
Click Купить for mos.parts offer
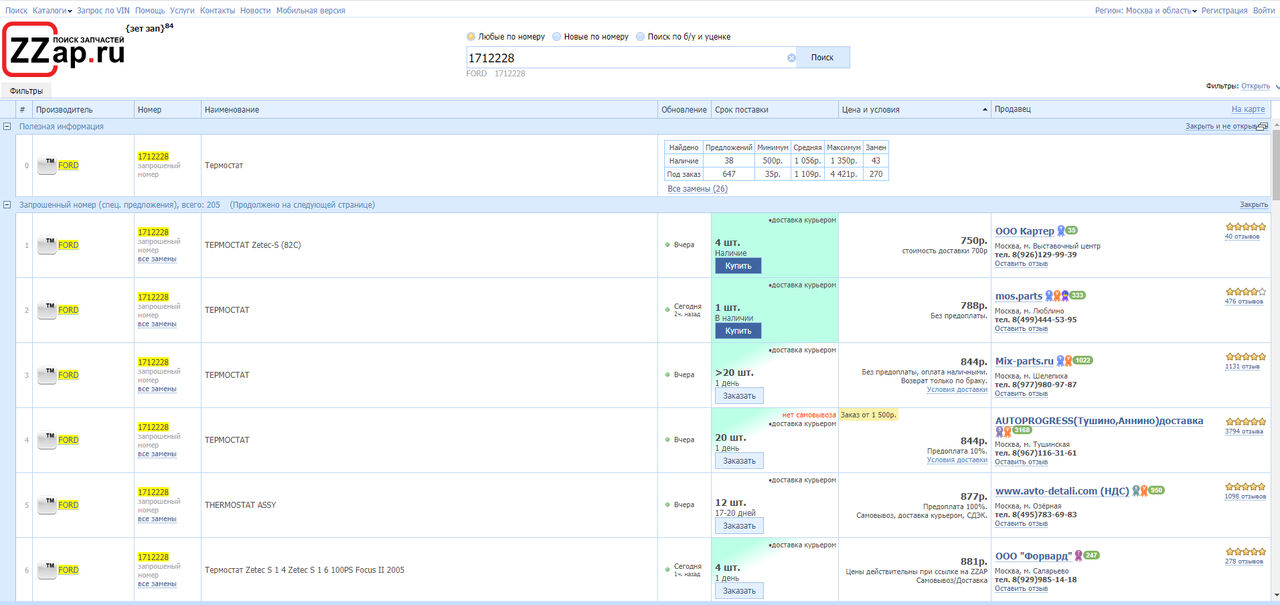click(x=738, y=331)
